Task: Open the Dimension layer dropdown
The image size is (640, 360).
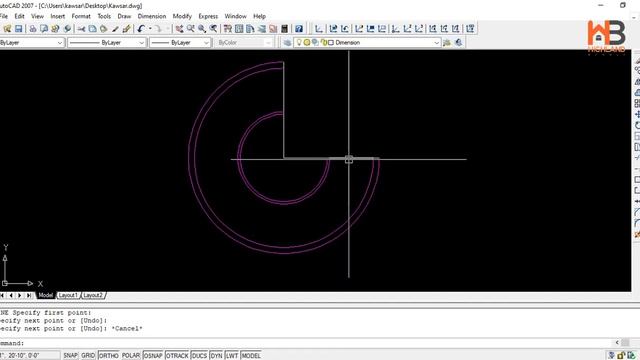Action: pyautogui.click(x=436, y=42)
